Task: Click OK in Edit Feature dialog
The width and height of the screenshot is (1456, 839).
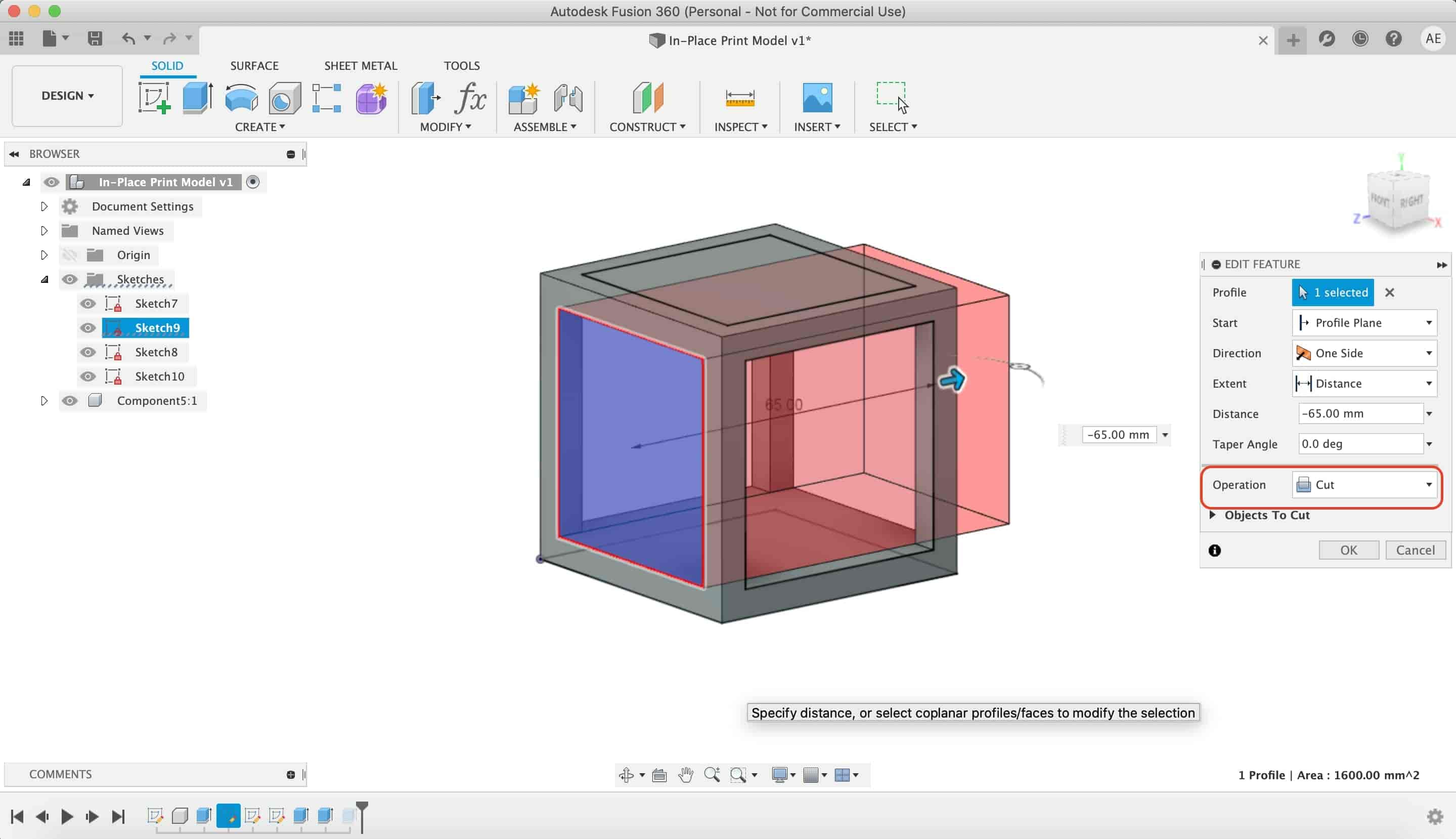Action: (1348, 550)
